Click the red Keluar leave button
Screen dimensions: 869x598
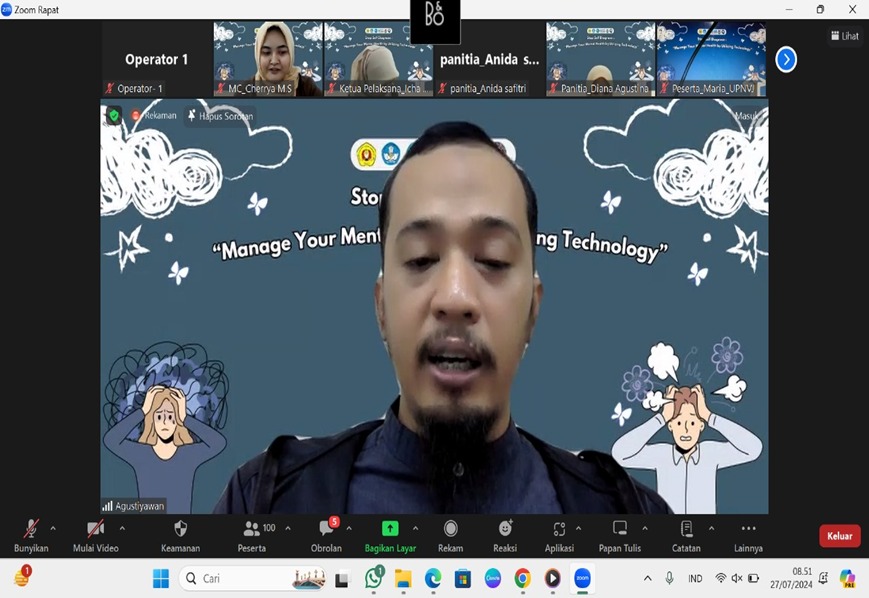[x=839, y=536]
